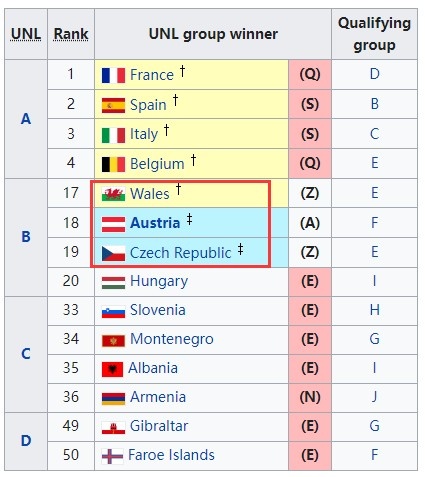
Task: Click the Rank column header abbreviation
Action: click(x=71, y=34)
